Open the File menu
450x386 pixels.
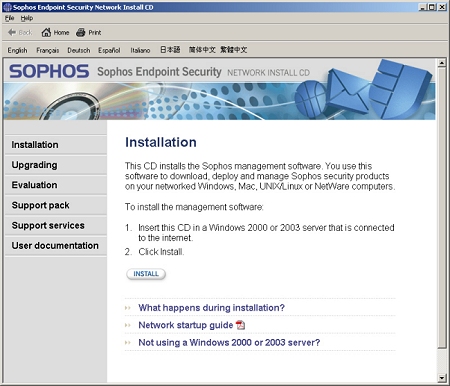pos(9,18)
